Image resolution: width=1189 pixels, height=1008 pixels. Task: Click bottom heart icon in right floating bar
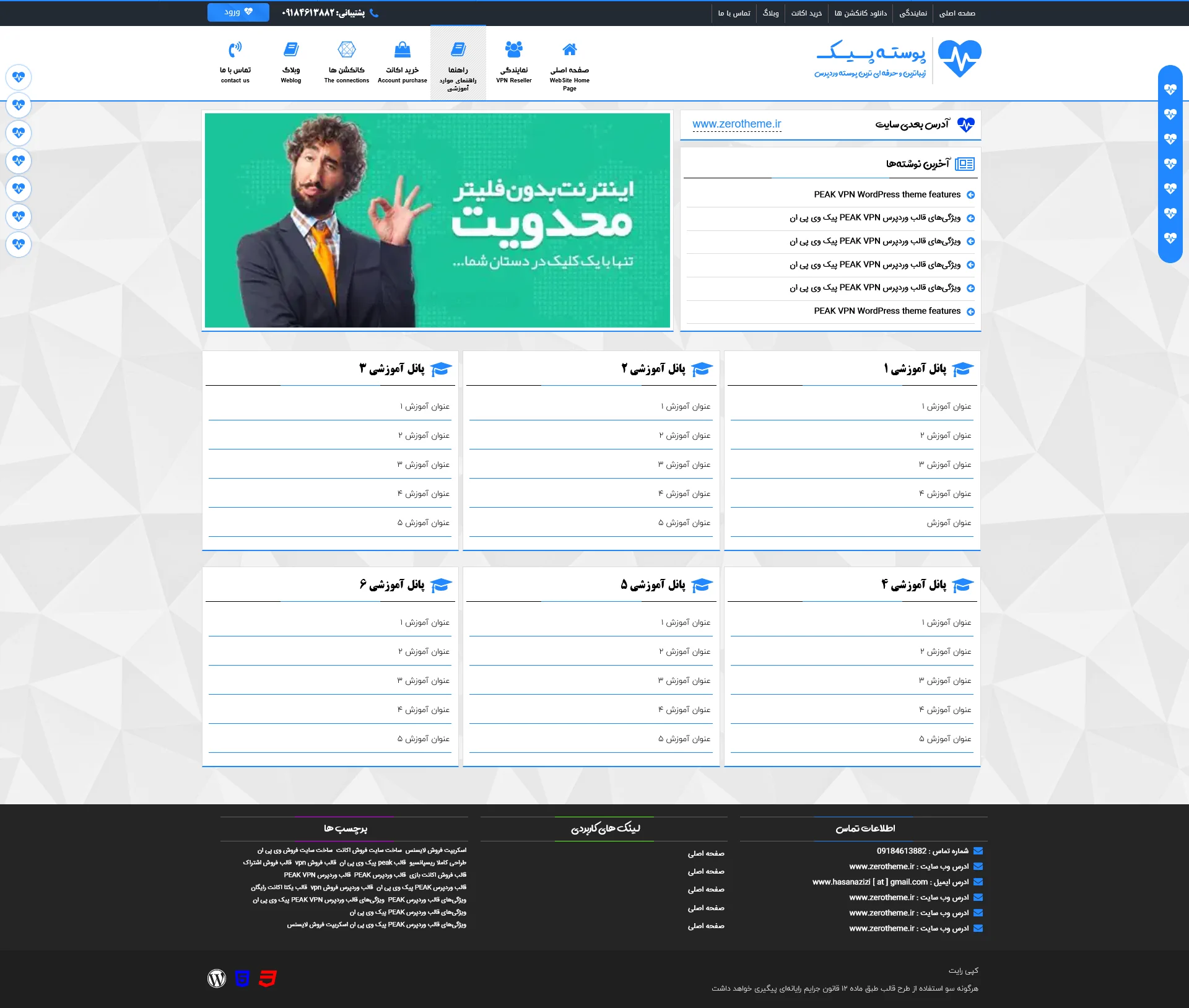tap(1170, 238)
